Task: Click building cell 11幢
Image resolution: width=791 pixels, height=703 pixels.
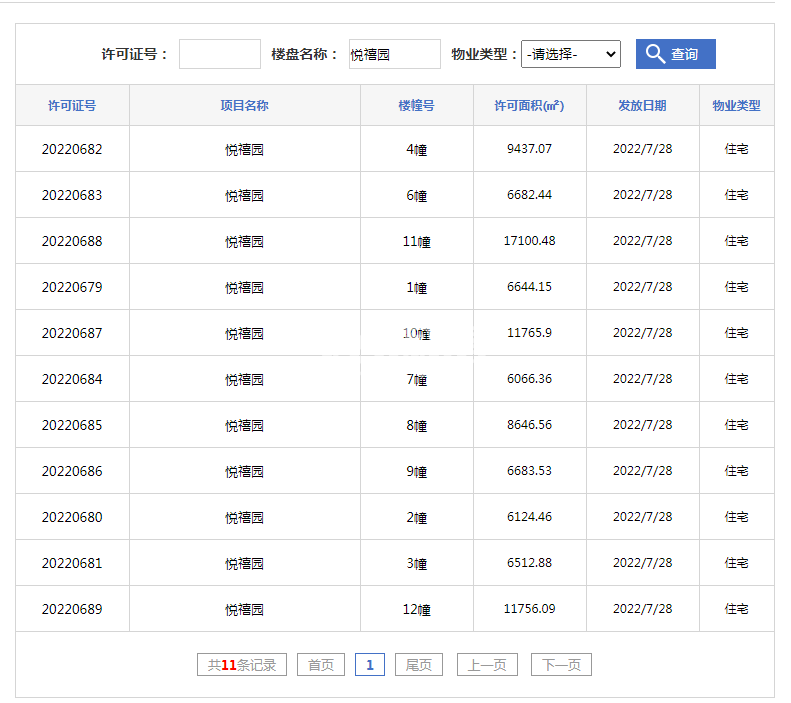Action: coord(417,241)
